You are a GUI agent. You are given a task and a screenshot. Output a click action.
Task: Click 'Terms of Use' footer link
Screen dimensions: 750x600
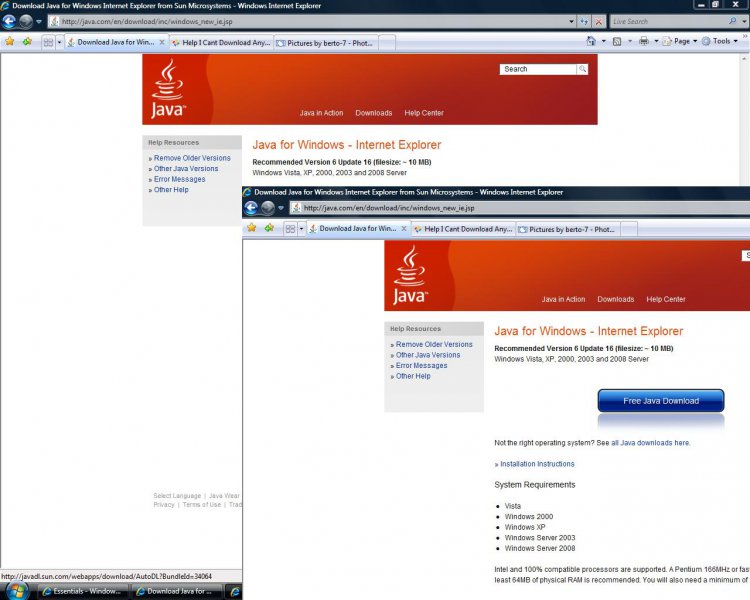point(202,504)
